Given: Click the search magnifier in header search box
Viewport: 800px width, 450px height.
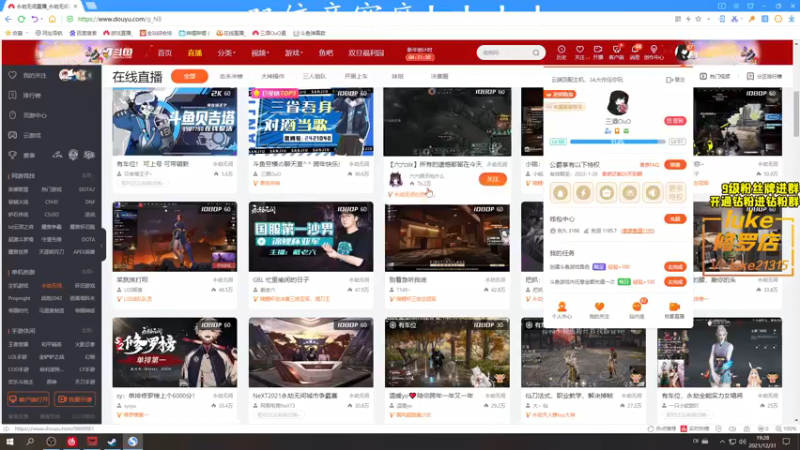Looking at the screenshot, I should [x=536, y=53].
